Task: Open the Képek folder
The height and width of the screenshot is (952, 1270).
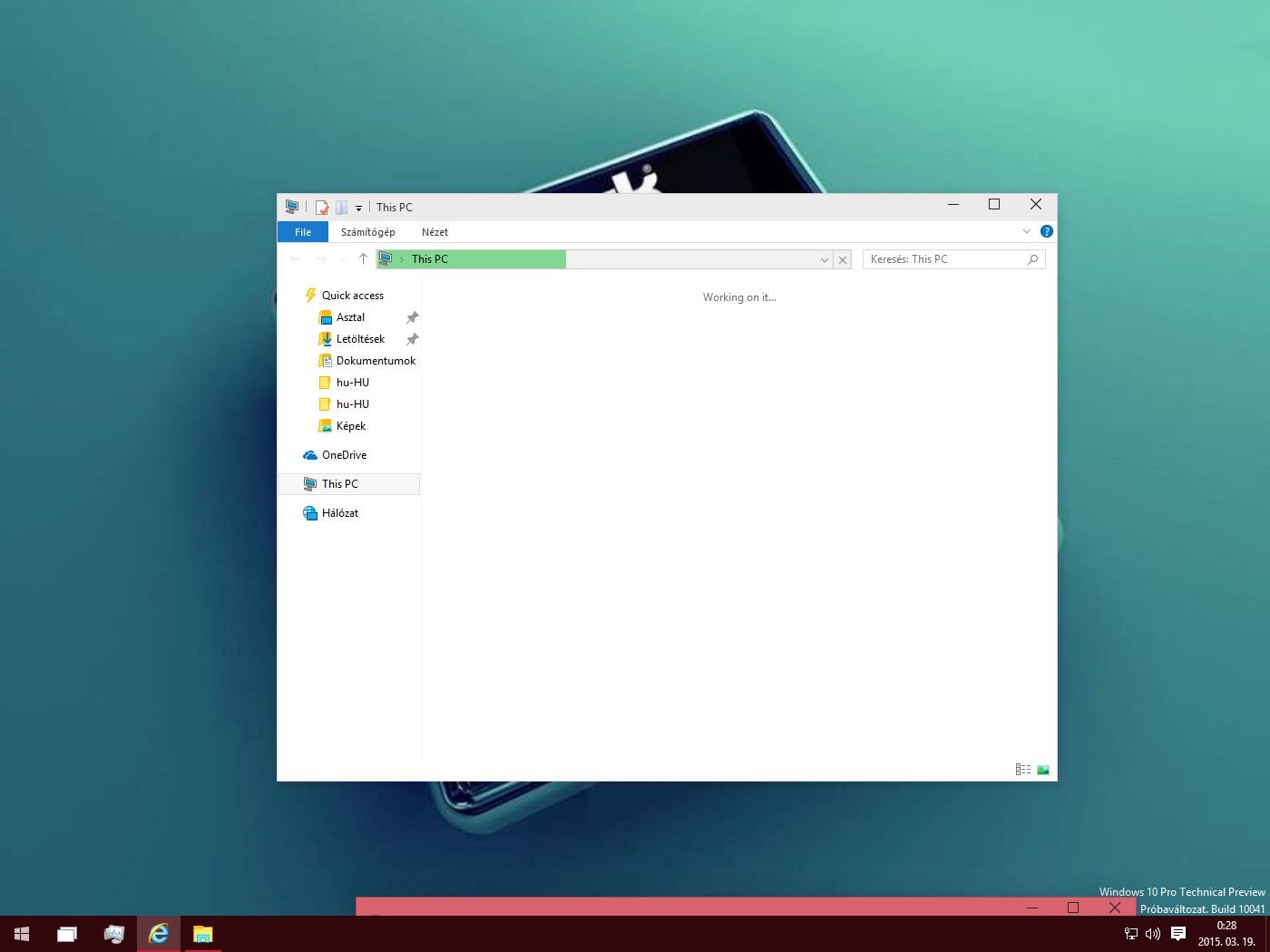Action: point(350,426)
